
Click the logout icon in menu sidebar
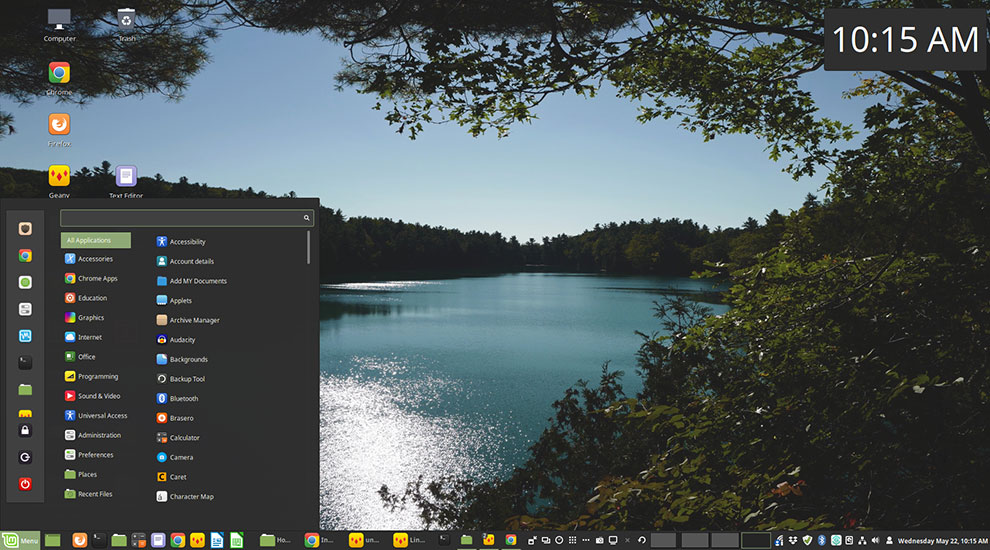tap(25, 457)
